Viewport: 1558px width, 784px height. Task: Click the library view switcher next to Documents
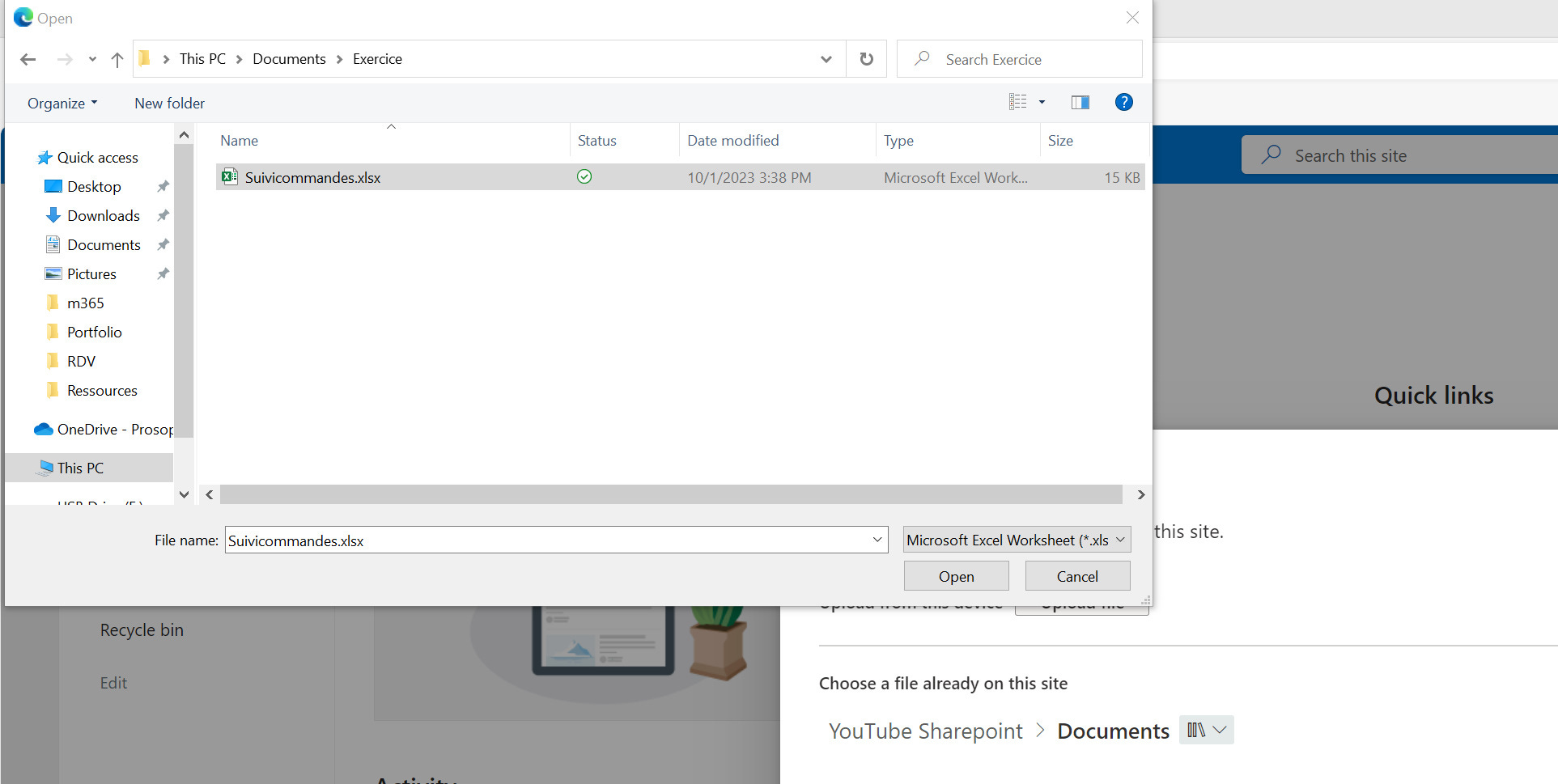(x=1206, y=729)
